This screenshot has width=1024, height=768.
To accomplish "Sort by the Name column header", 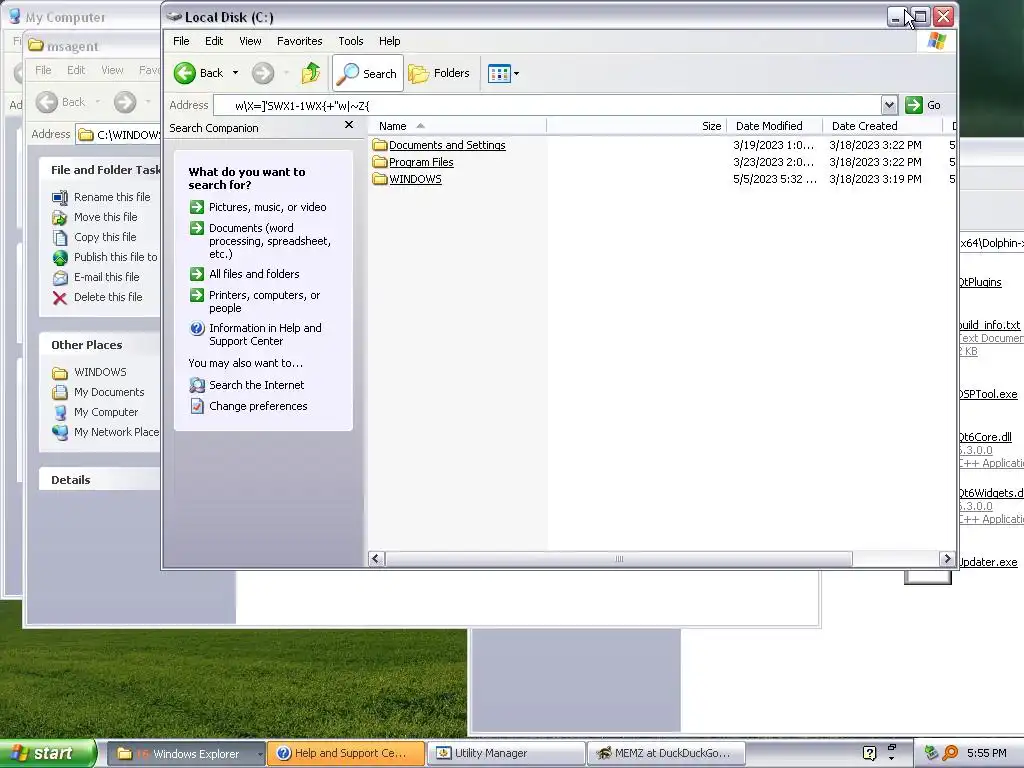I will 457,126.
